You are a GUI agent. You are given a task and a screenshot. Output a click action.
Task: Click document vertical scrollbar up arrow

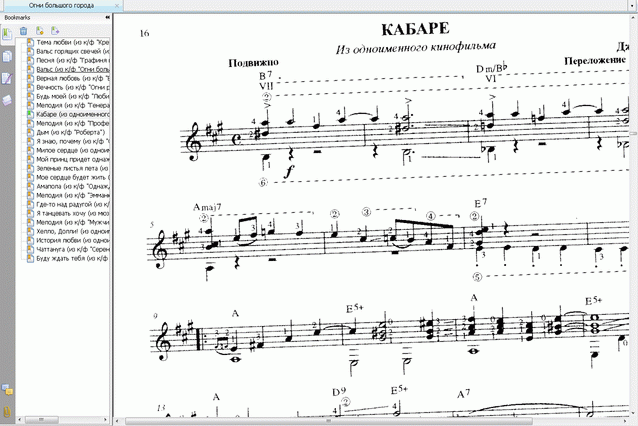(634, 17)
